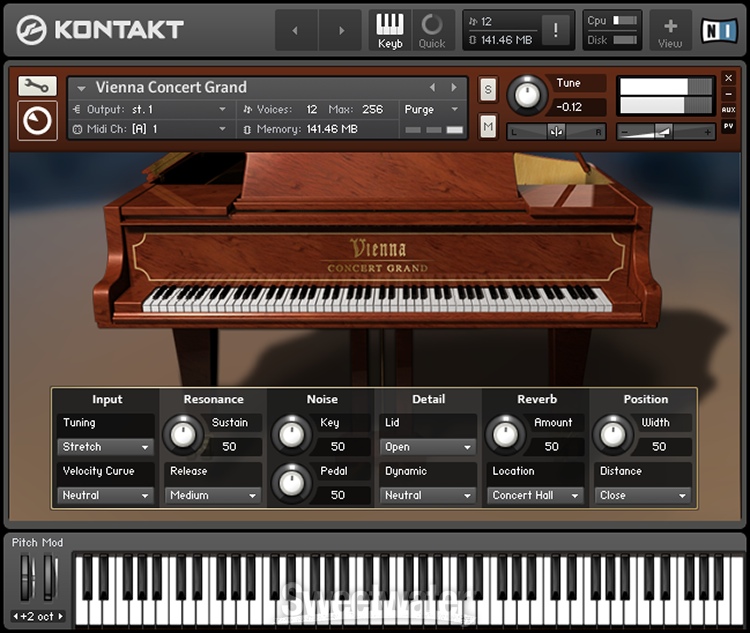Click the Position Width knob
Image resolution: width=750 pixels, height=633 pixels.
click(613, 435)
